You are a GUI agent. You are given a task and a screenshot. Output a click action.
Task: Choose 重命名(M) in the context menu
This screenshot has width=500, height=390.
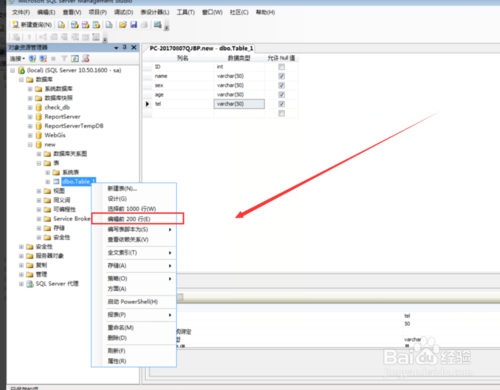pyautogui.click(x=134, y=328)
